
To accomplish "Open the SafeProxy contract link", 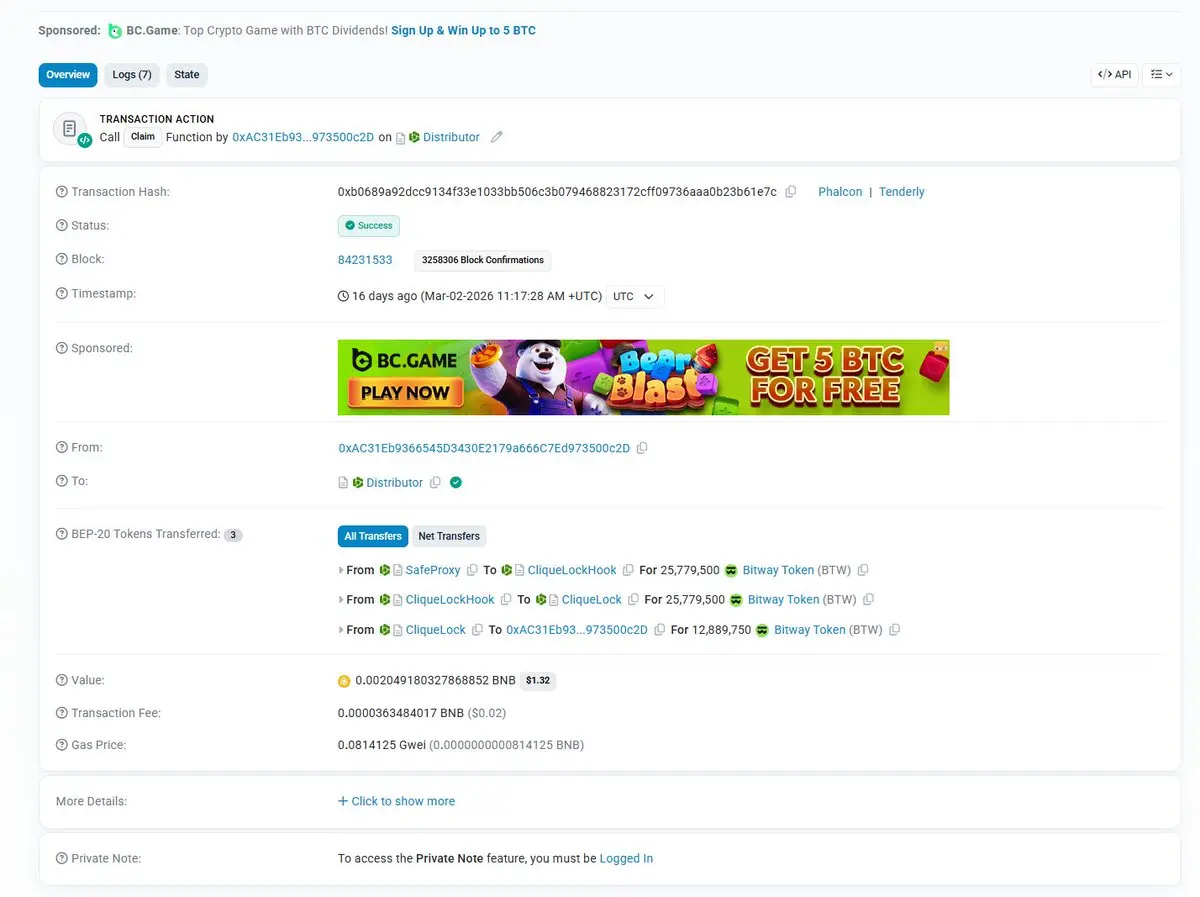I will pos(433,570).
